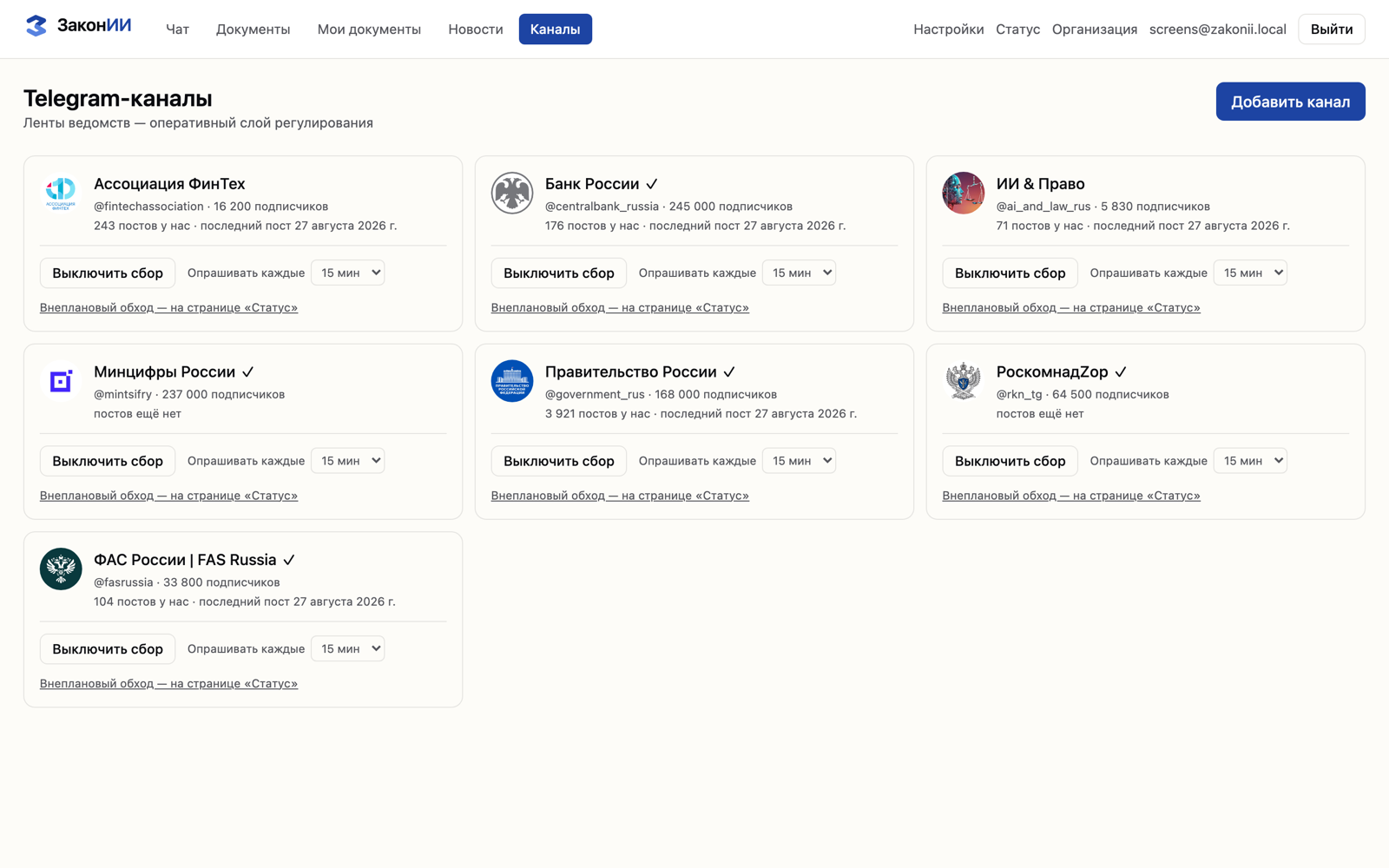1389x868 pixels.
Task: Follow Внеплановый обход link under РоскомнадZор
Action: click(x=1072, y=496)
